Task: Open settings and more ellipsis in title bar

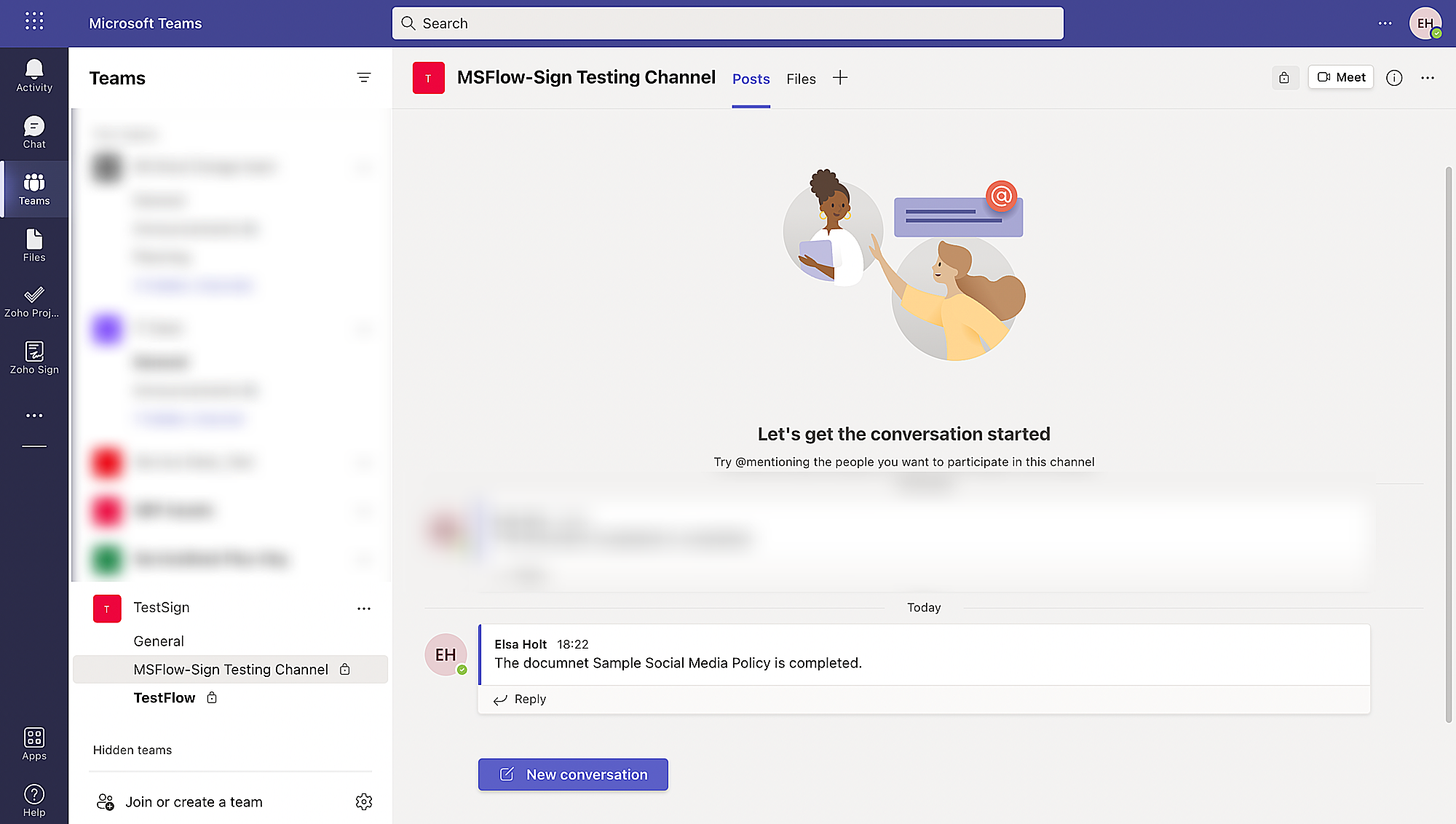Action: point(1385,23)
